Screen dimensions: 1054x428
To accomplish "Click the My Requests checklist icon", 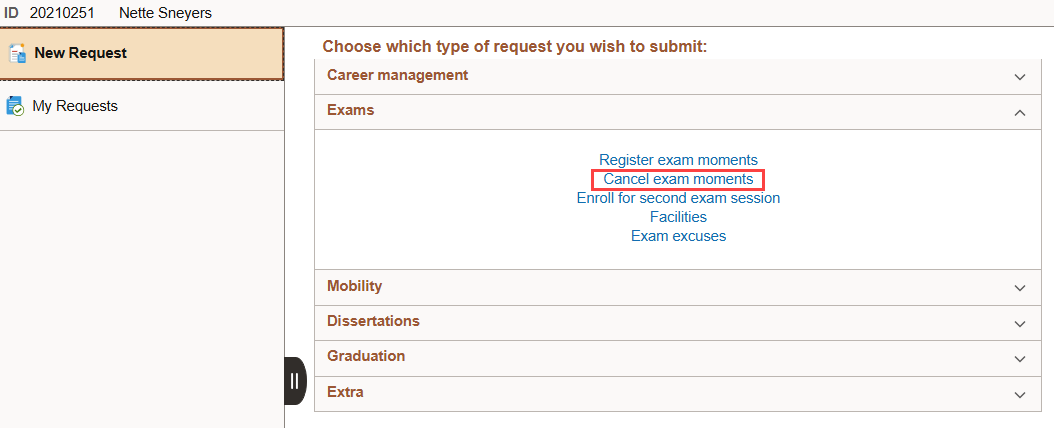I will pos(15,106).
